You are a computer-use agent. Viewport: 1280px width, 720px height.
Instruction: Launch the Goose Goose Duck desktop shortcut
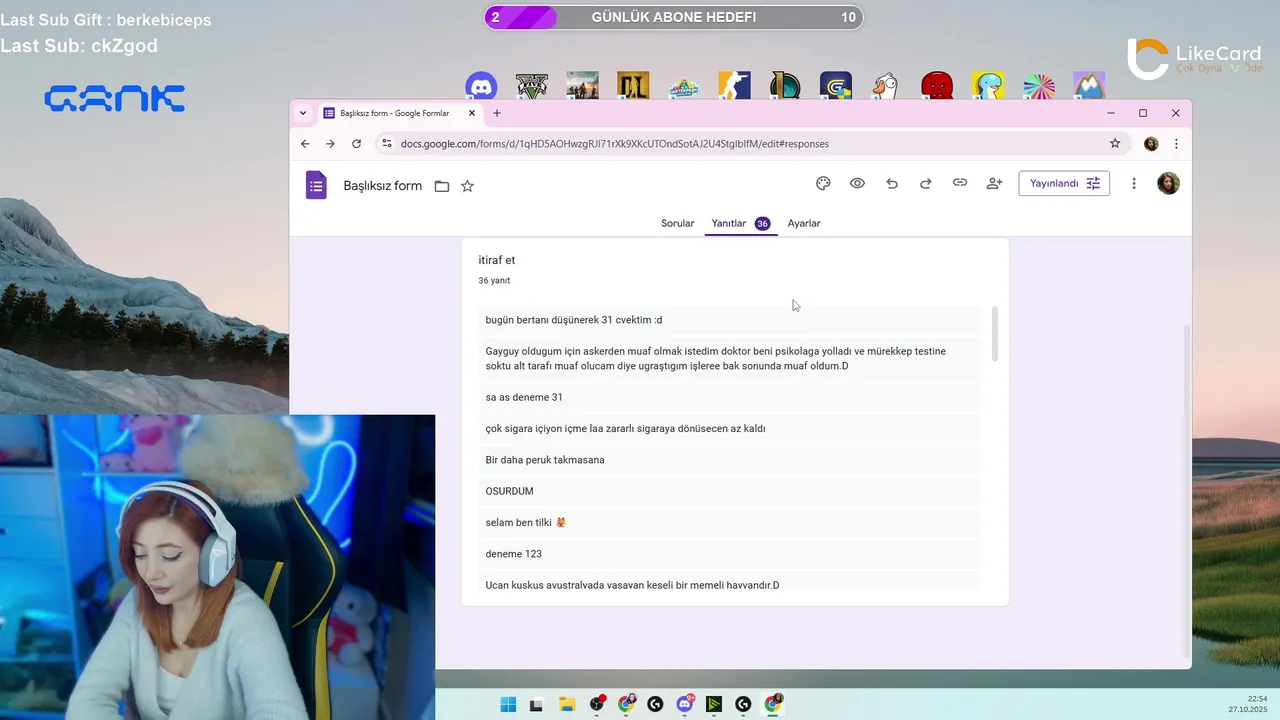click(x=886, y=86)
